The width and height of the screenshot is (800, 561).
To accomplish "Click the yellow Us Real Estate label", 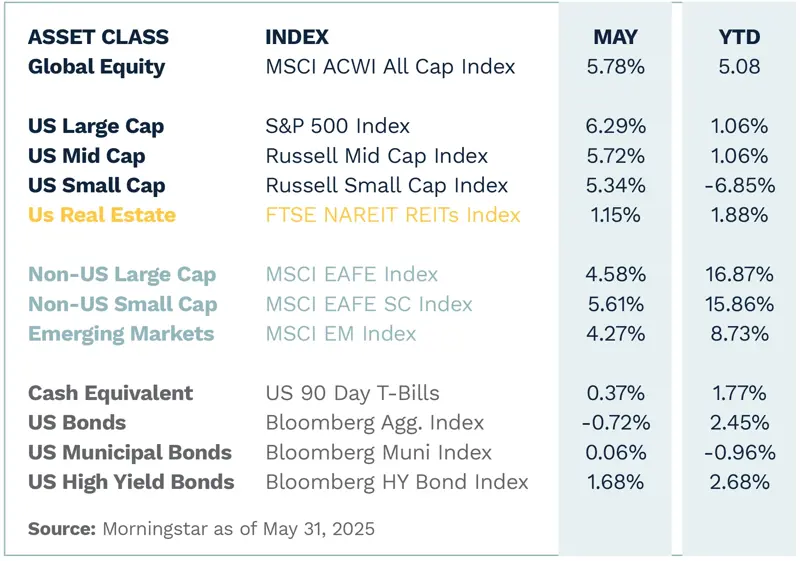I will click(x=101, y=215).
